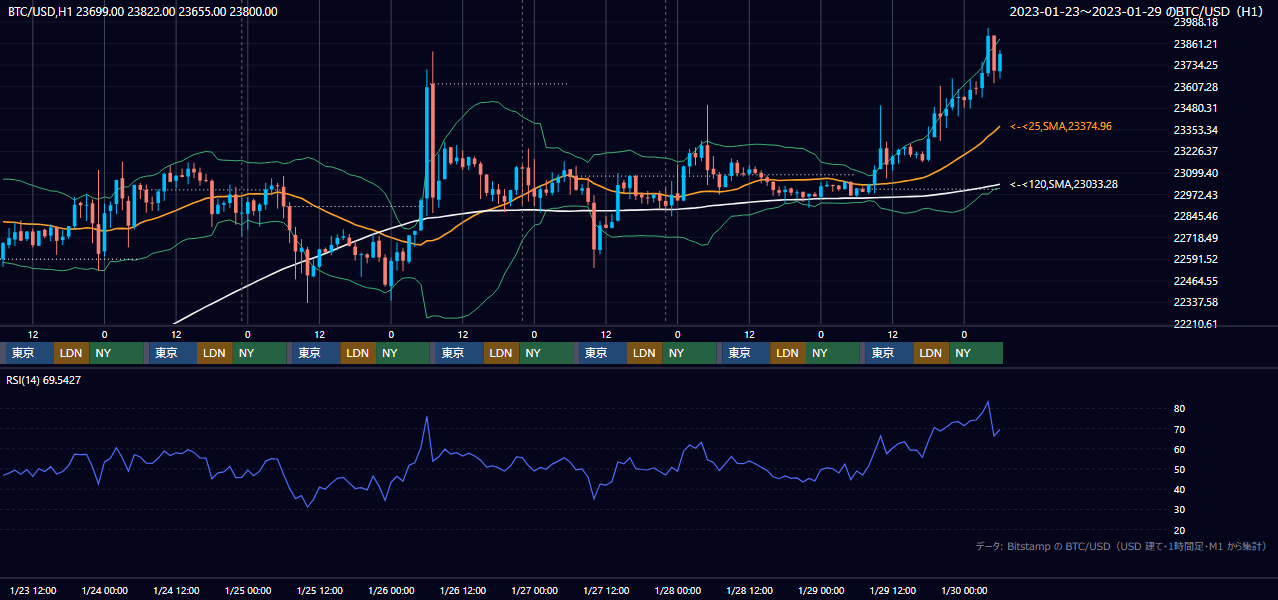Pick price level 23226.37 on axis

[x=1195, y=151]
